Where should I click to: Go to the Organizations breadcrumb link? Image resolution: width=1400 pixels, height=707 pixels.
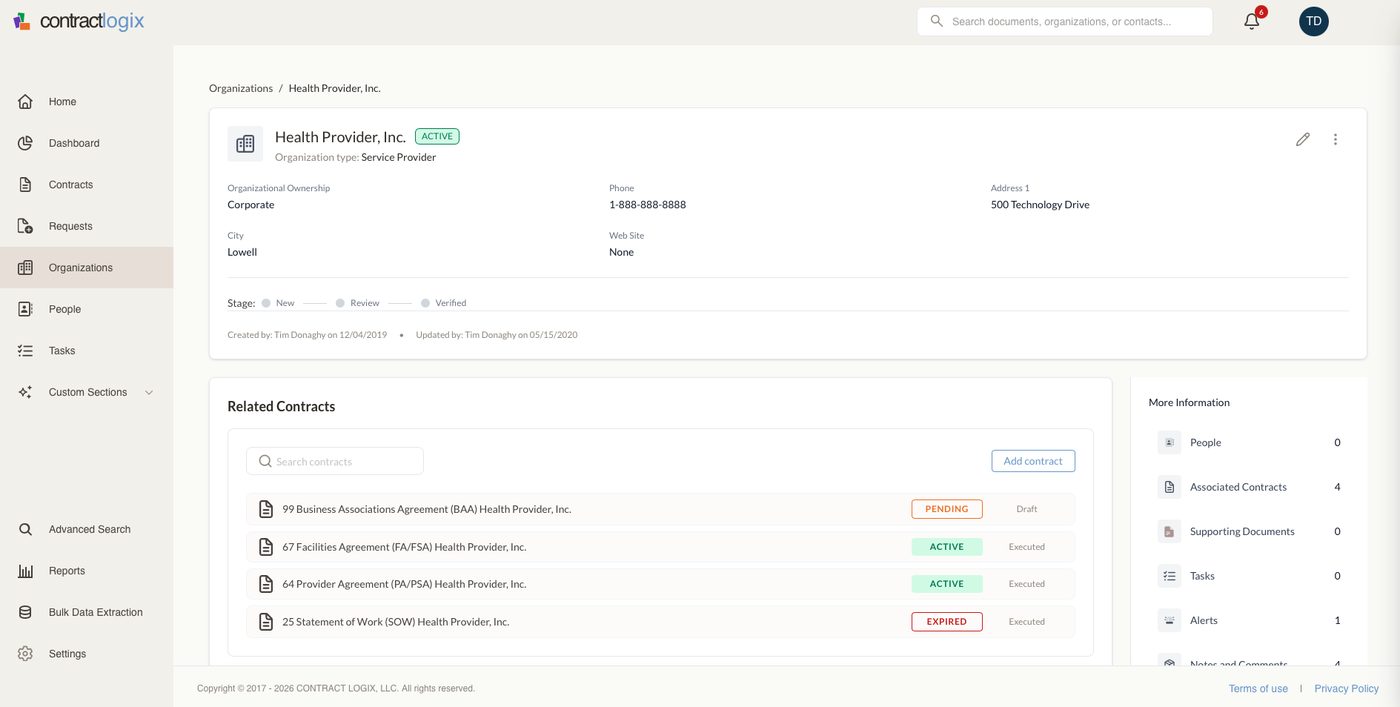(x=241, y=88)
